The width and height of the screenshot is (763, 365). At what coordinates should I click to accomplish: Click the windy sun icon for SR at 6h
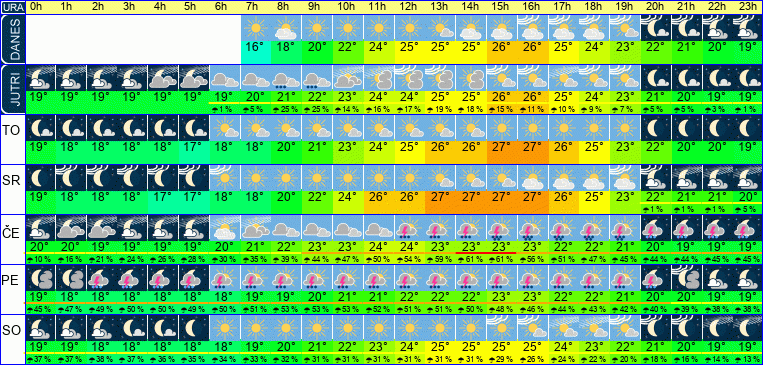tap(225, 178)
